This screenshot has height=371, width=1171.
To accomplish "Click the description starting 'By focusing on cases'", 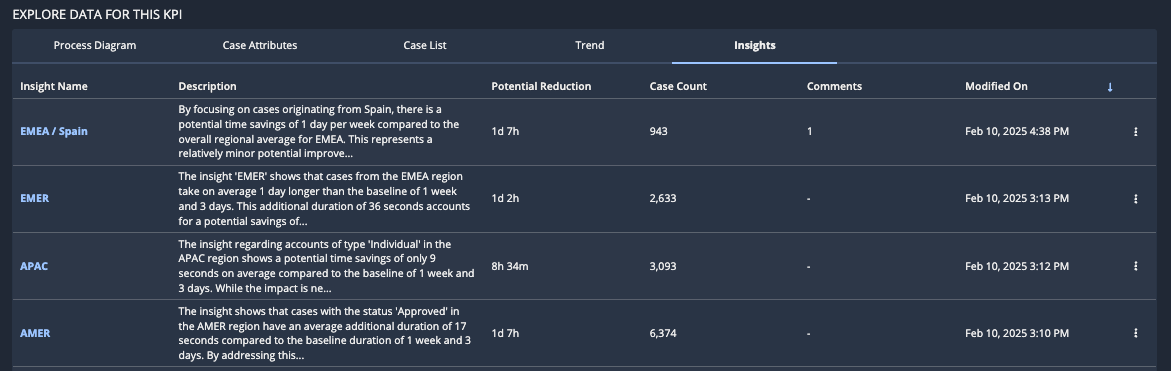I will pyautogui.click(x=320, y=131).
